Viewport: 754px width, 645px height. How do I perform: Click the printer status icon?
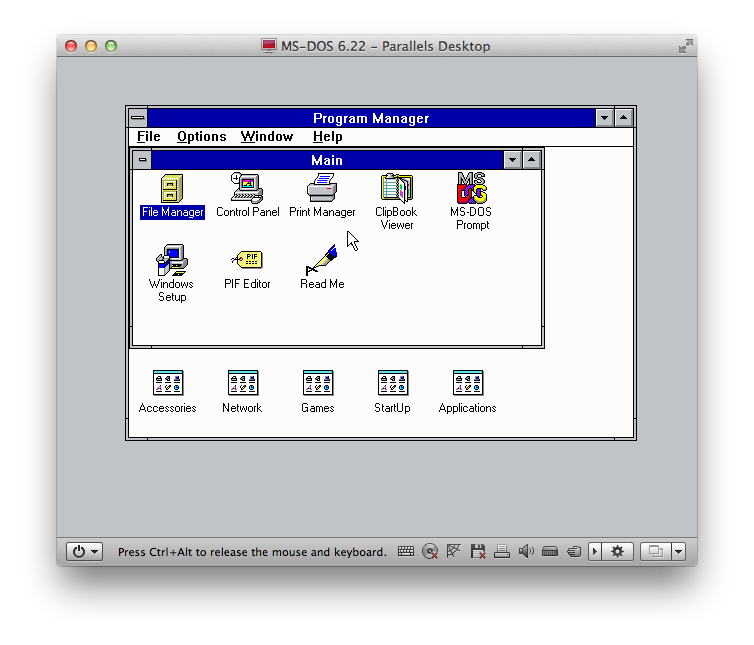tap(502, 551)
